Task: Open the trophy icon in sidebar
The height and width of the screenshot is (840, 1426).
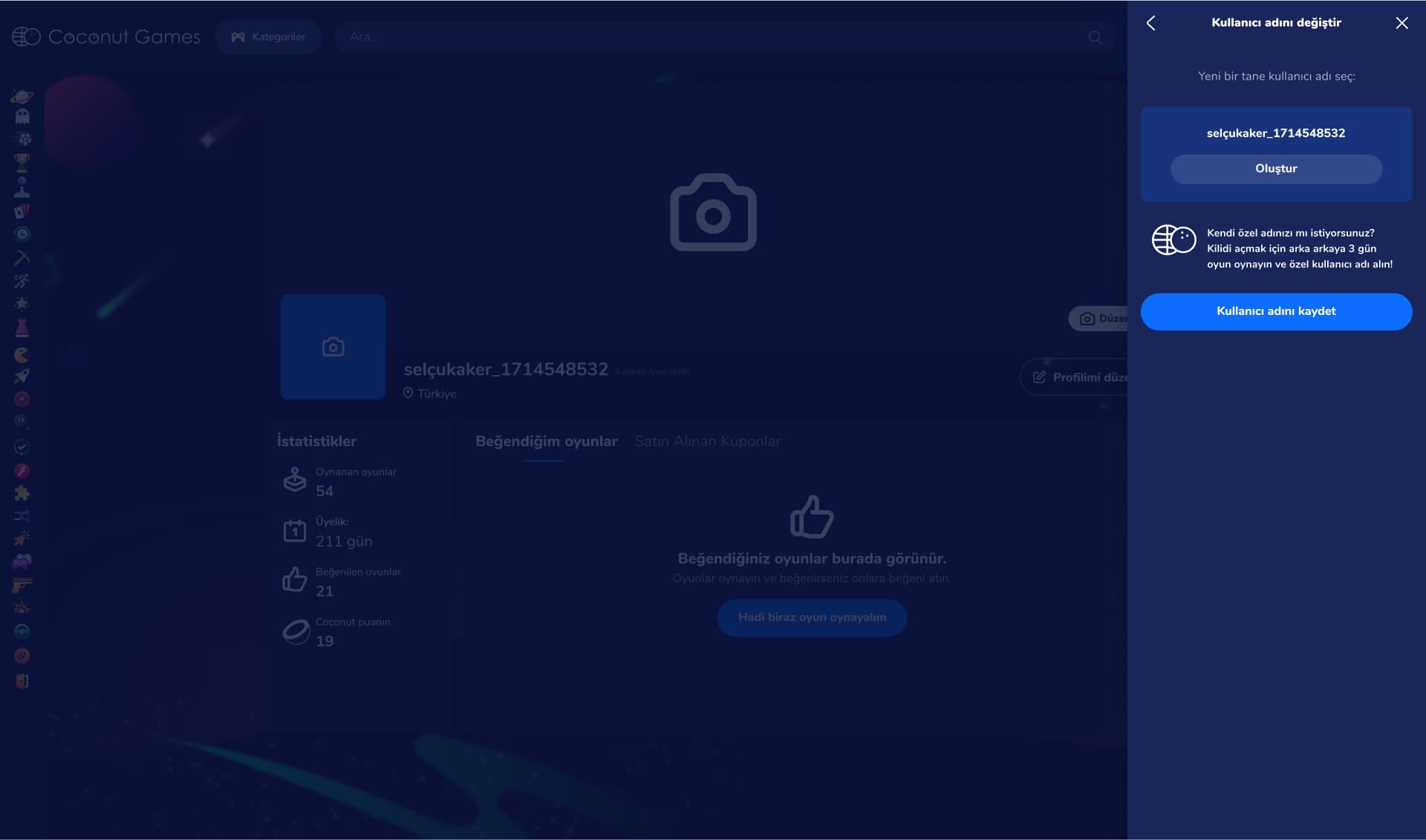Action: point(22,162)
